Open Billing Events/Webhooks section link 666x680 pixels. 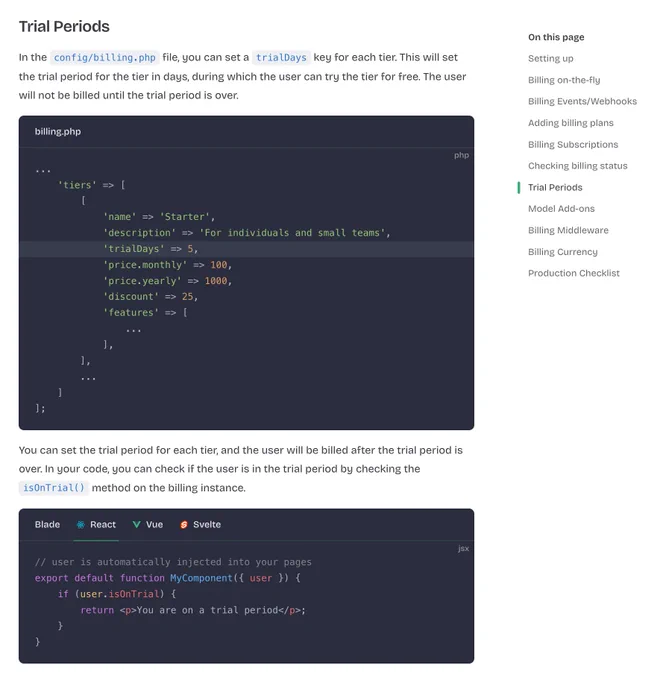click(x=582, y=101)
